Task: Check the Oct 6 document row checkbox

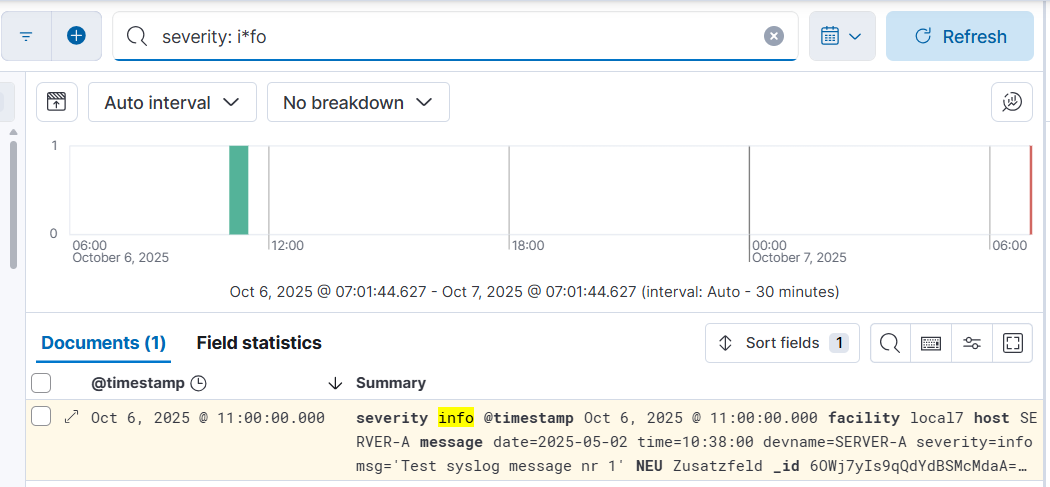Action: tap(41, 417)
